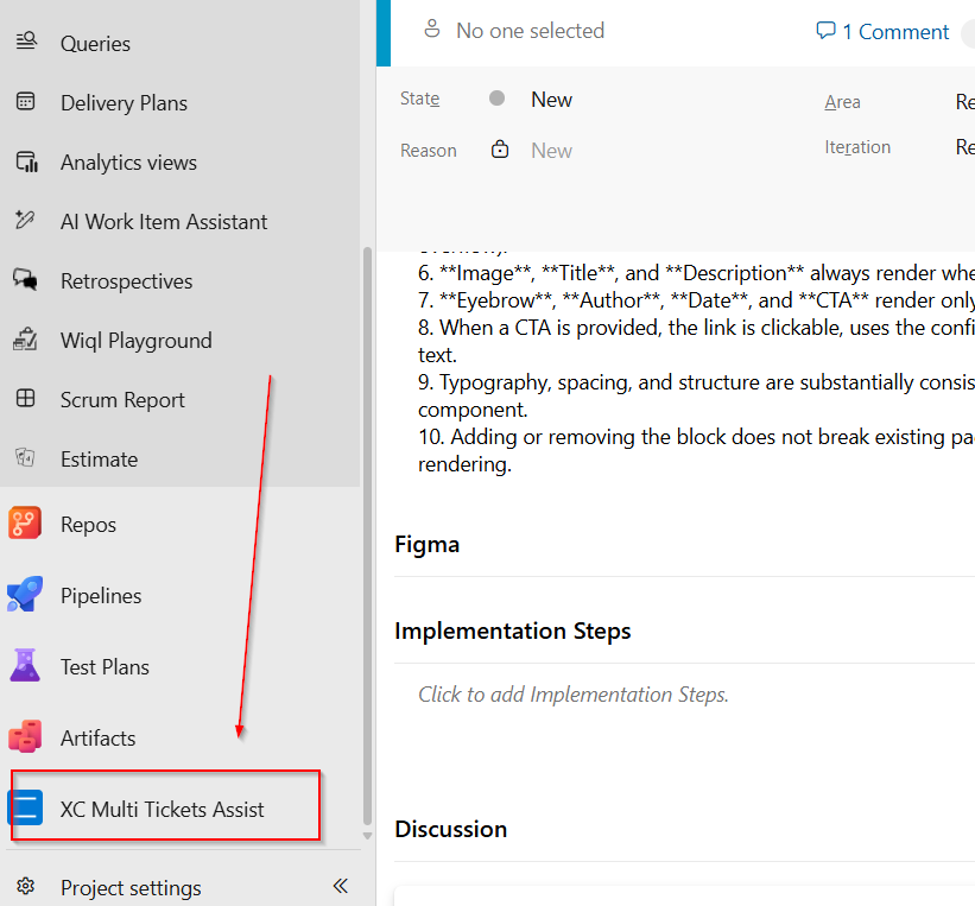
Task: Click the Area field label
Action: [843, 101]
